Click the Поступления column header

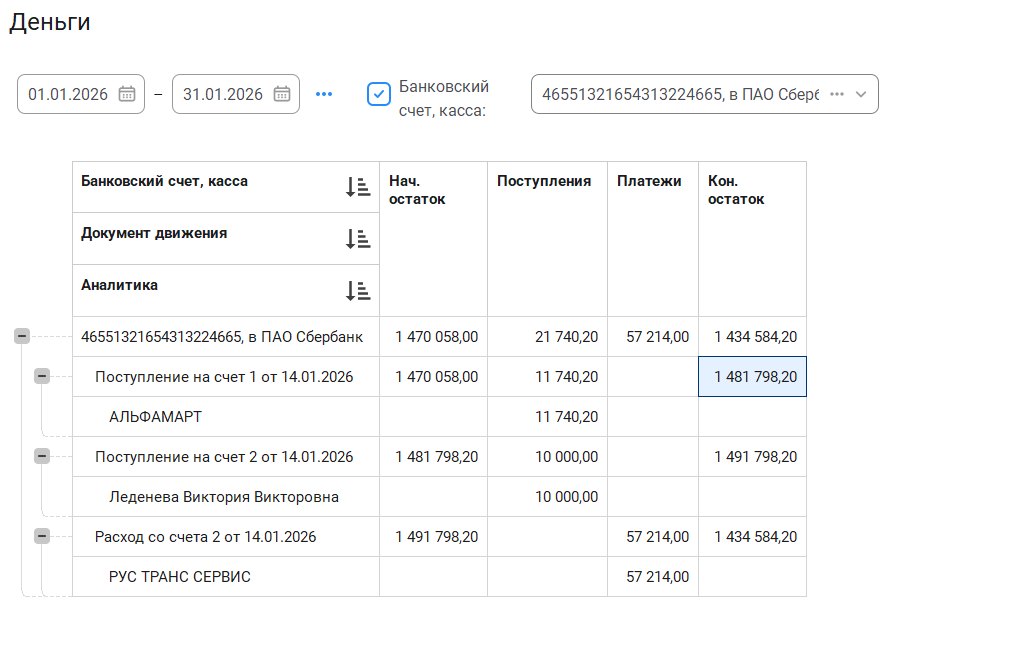click(544, 181)
